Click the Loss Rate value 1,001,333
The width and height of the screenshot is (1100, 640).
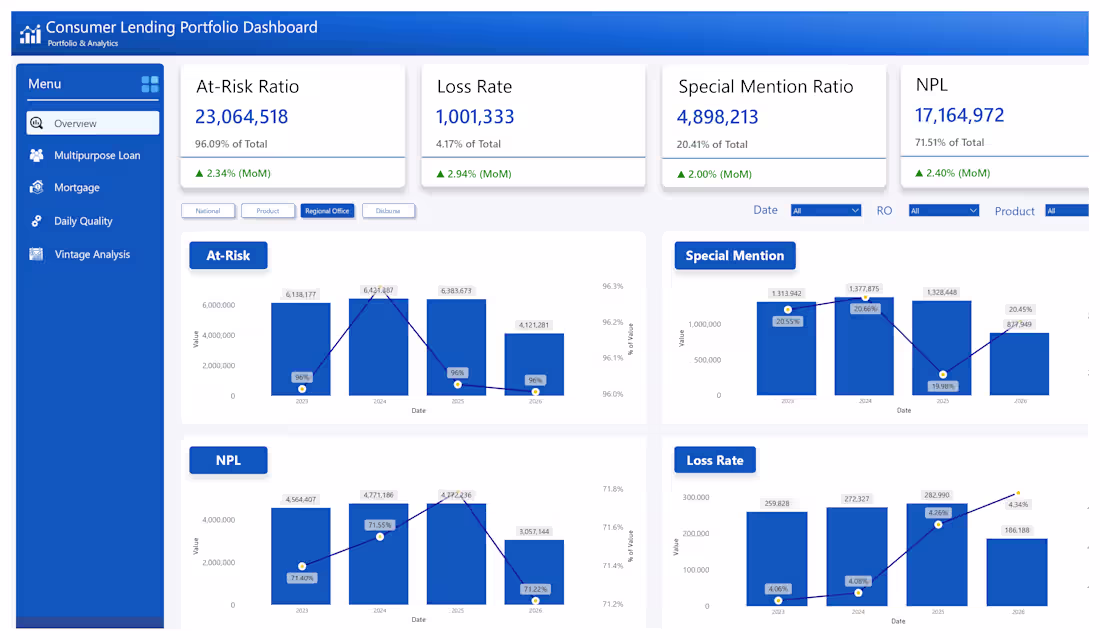[475, 116]
